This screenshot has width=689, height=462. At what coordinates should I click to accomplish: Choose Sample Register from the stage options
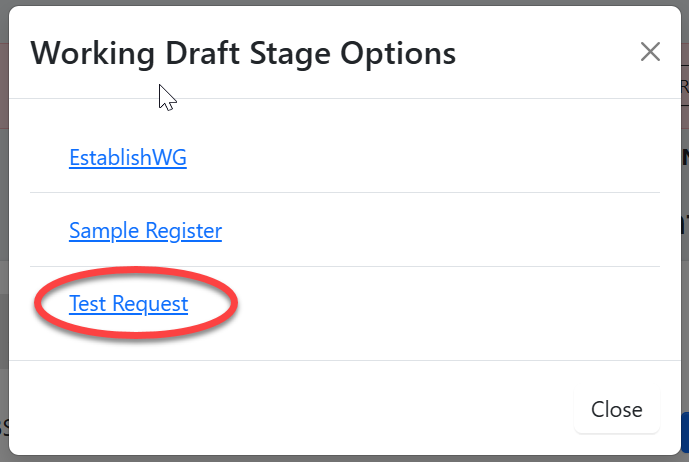(x=145, y=231)
